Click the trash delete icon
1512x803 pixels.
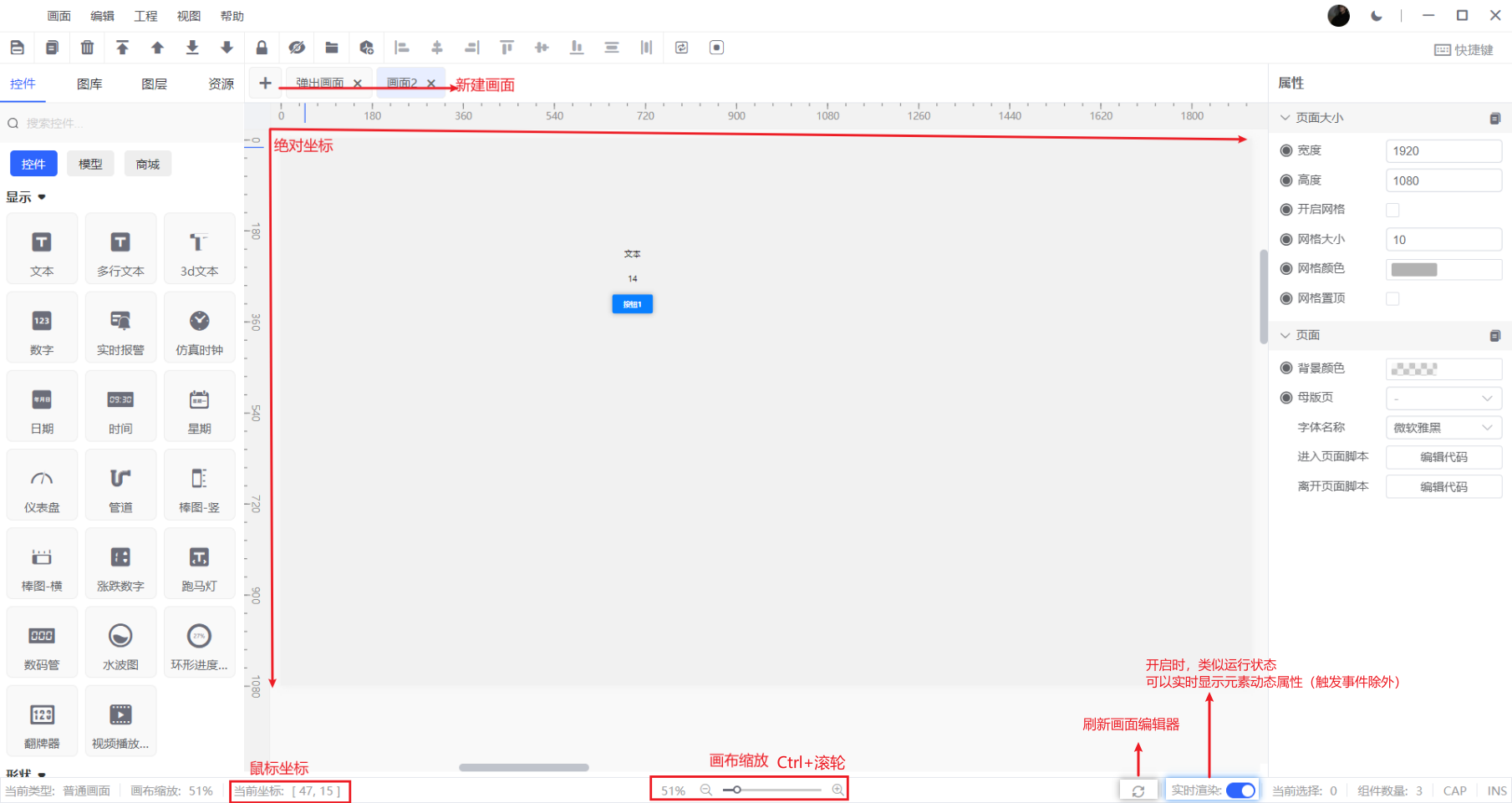pyautogui.click(x=87, y=48)
